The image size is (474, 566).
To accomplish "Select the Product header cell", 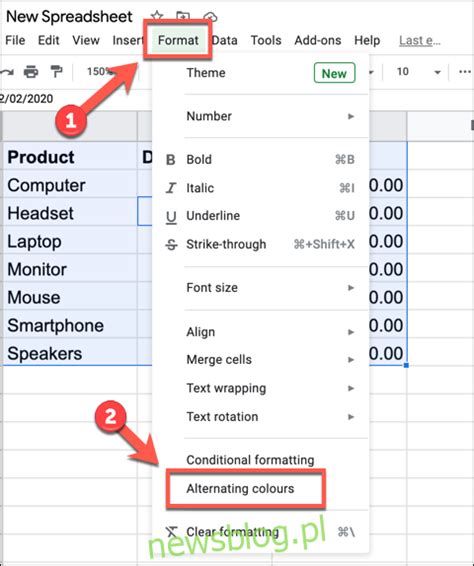I will click(x=70, y=157).
